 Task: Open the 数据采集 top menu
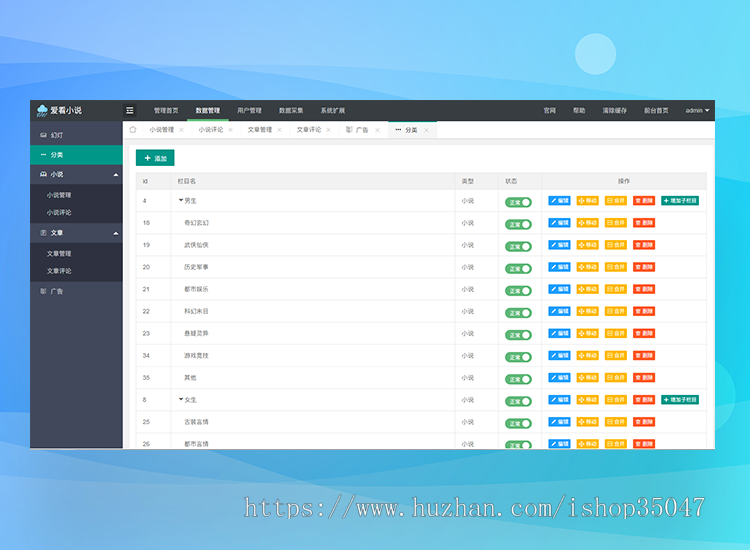291,110
